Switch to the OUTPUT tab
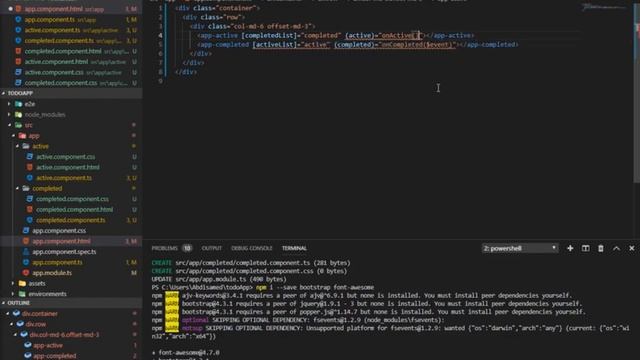This screenshot has width=640, height=360. point(211,248)
